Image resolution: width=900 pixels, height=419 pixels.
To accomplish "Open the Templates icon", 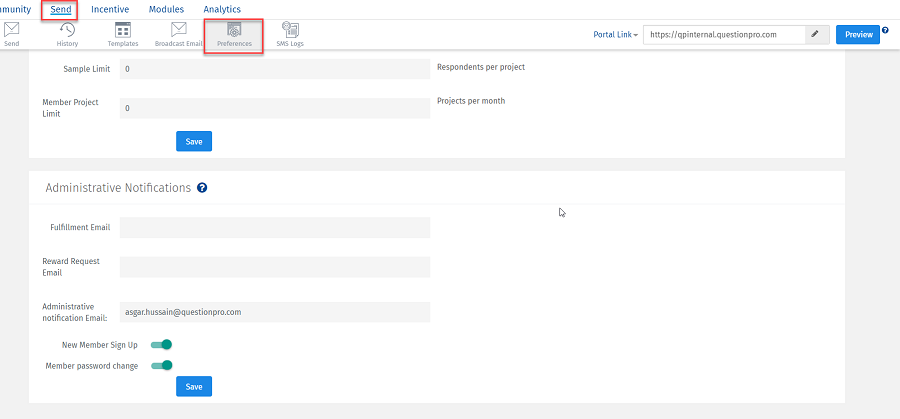I will click(123, 31).
